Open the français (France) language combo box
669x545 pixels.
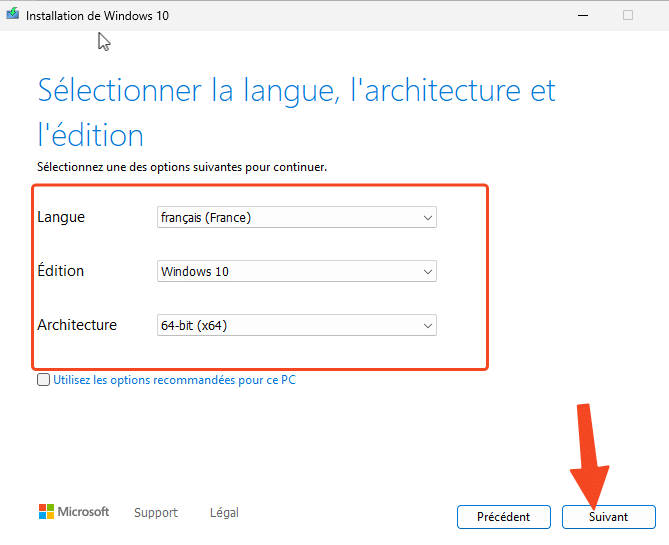pyautogui.click(x=297, y=217)
